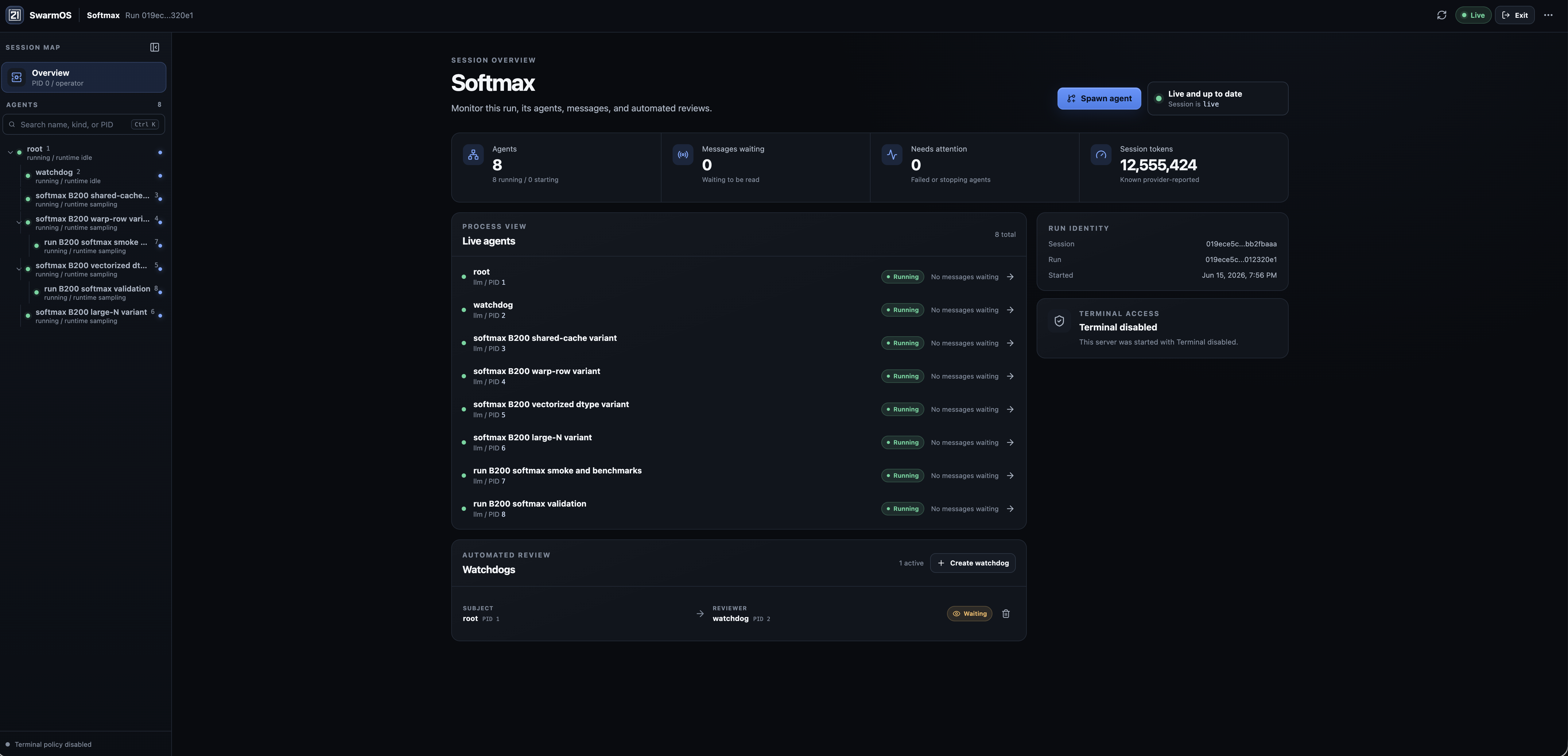Open shared-cache variant via arrow icon
The width and height of the screenshot is (1568, 756).
click(1010, 343)
